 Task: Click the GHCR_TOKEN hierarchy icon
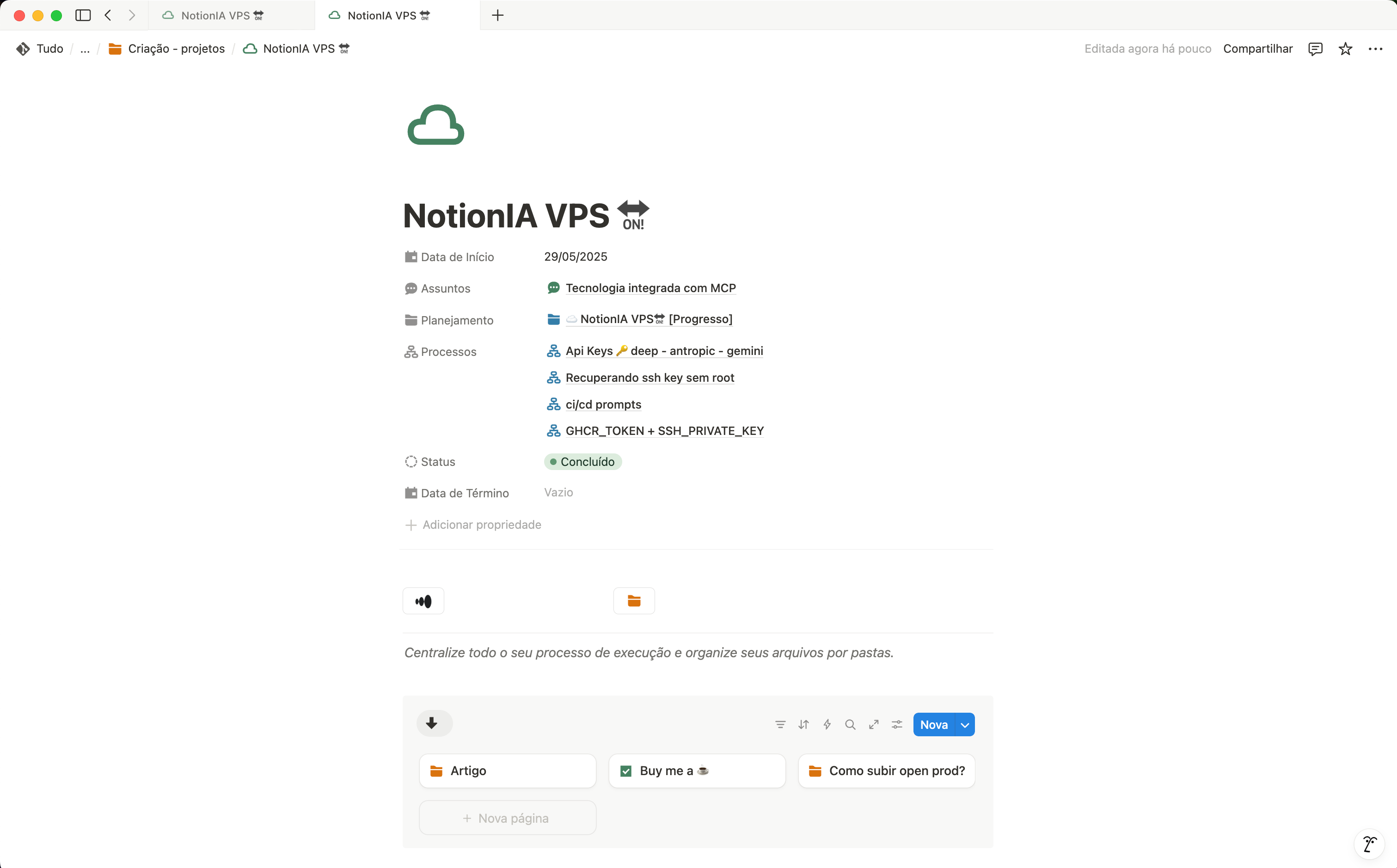pyautogui.click(x=553, y=431)
